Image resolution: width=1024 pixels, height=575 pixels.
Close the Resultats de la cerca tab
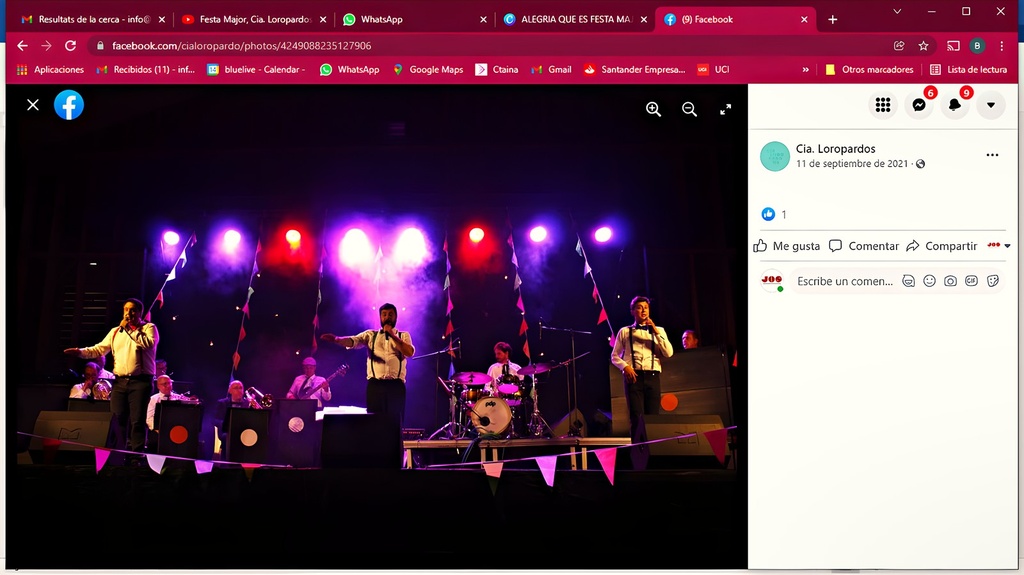(162, 20)
